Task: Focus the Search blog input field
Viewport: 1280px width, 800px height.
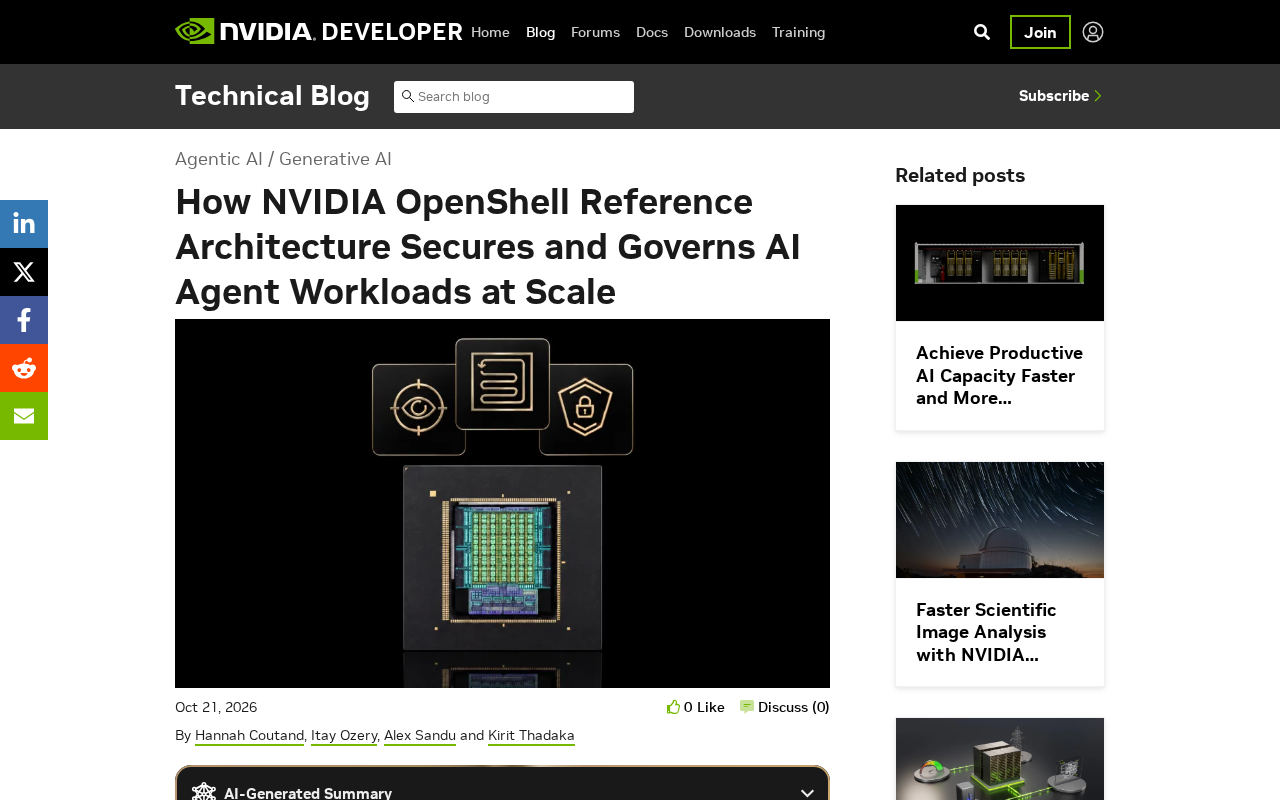Action: 514,97
